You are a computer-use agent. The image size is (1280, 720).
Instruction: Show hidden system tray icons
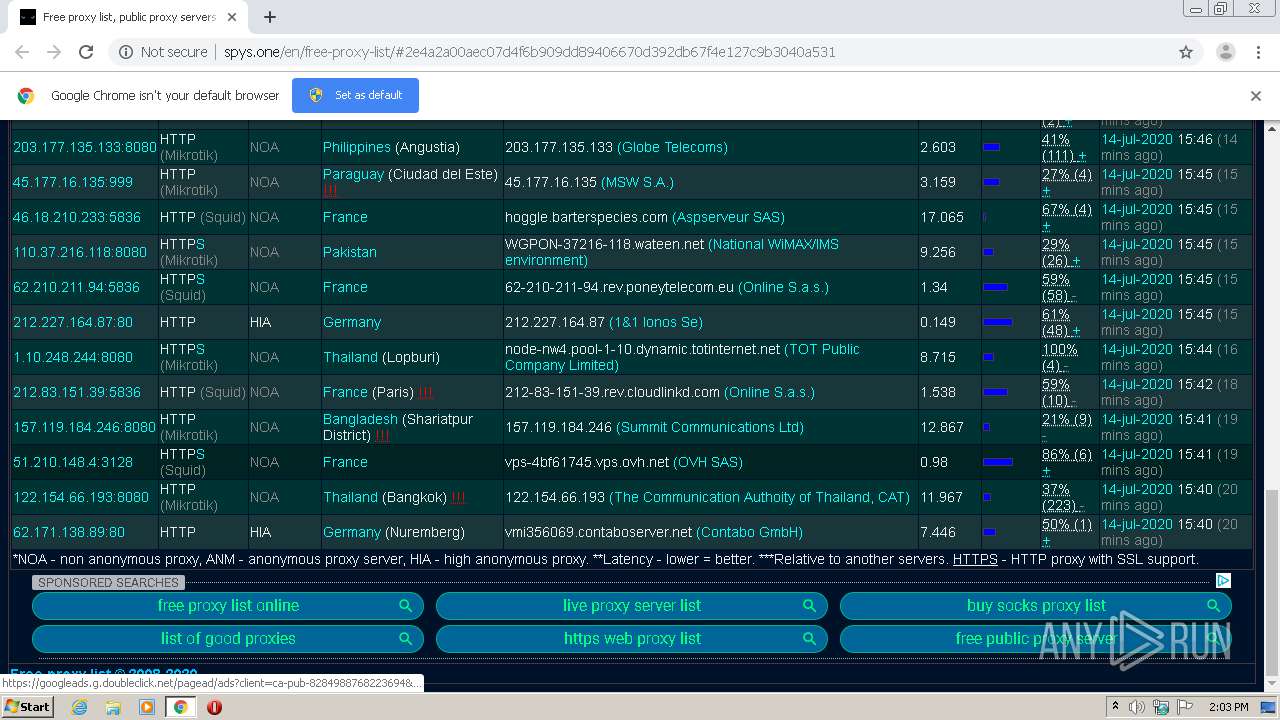1115,707
